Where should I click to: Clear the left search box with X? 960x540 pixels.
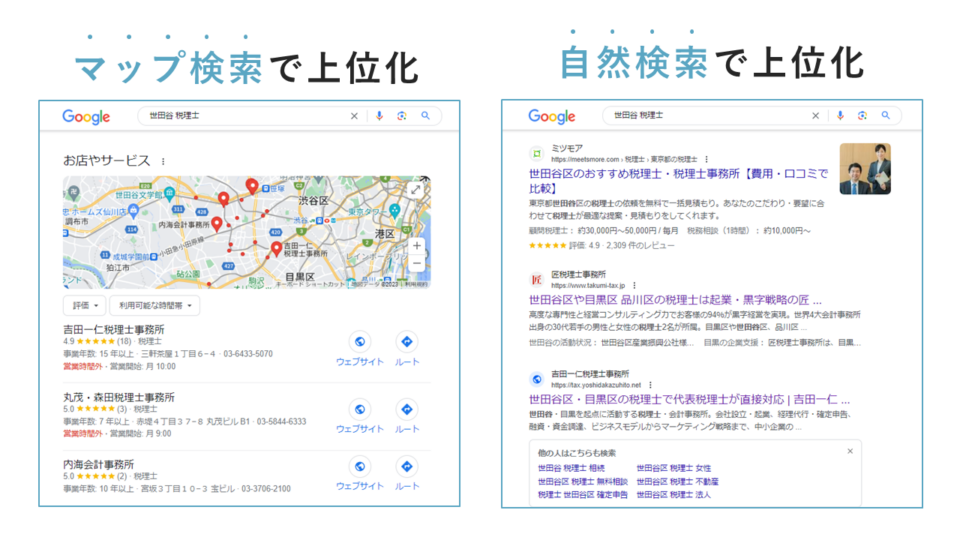[354, 116]
